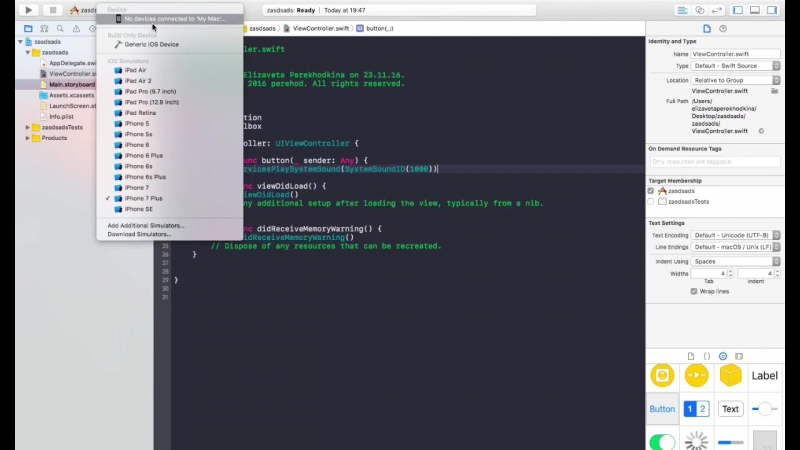The height and width of the screenshot is (450, 800).
Task: Click the On Demand Resource Tags field
Action: coord(714,161)
